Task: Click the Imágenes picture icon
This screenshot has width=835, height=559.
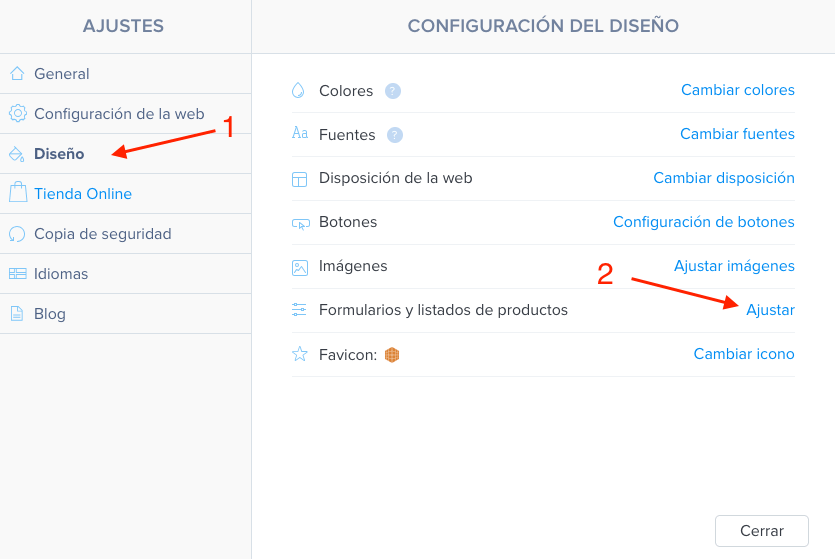Action: 300,267
